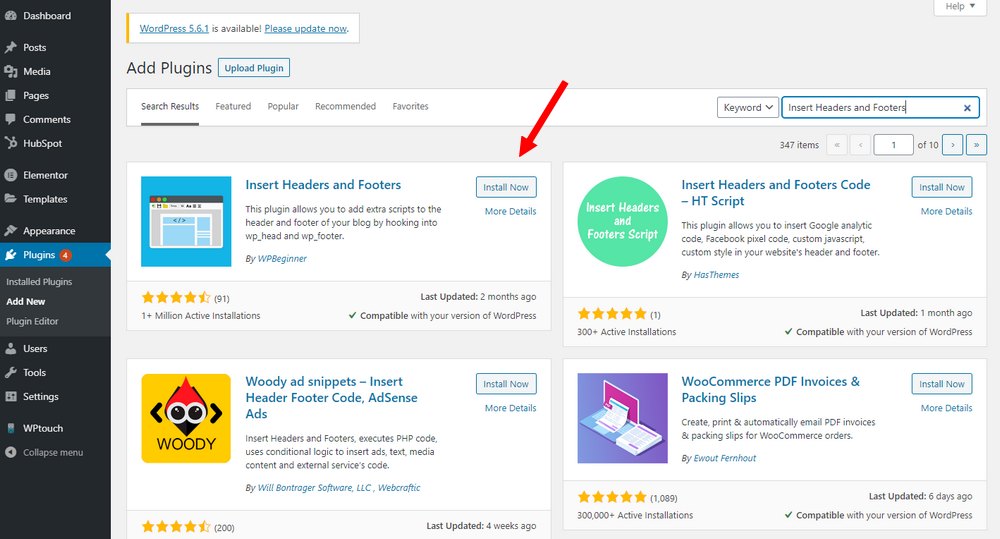Click the Comments bubble icon

click(x=11, y=119)
